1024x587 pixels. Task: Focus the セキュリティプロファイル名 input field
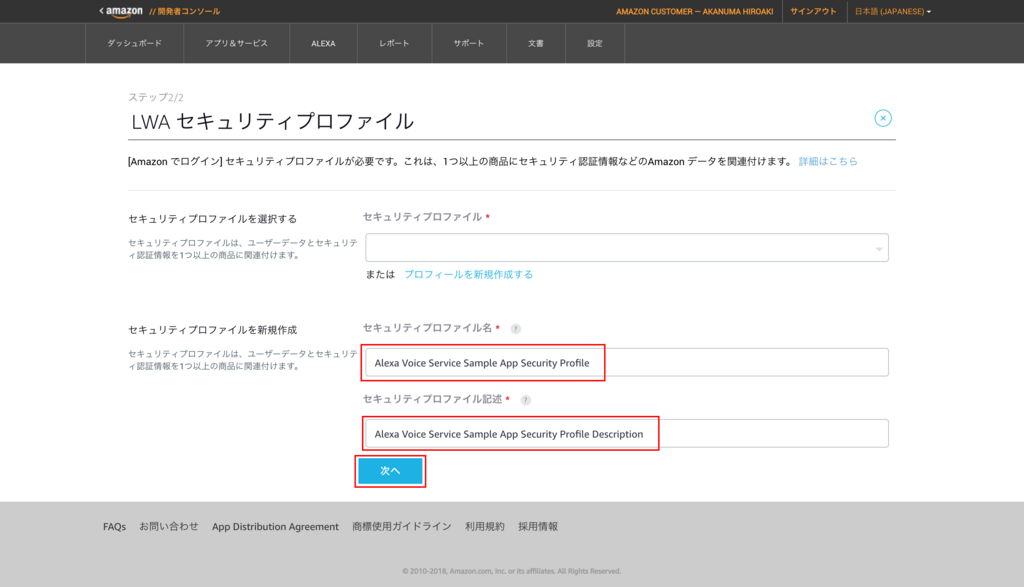click(627, 362)
